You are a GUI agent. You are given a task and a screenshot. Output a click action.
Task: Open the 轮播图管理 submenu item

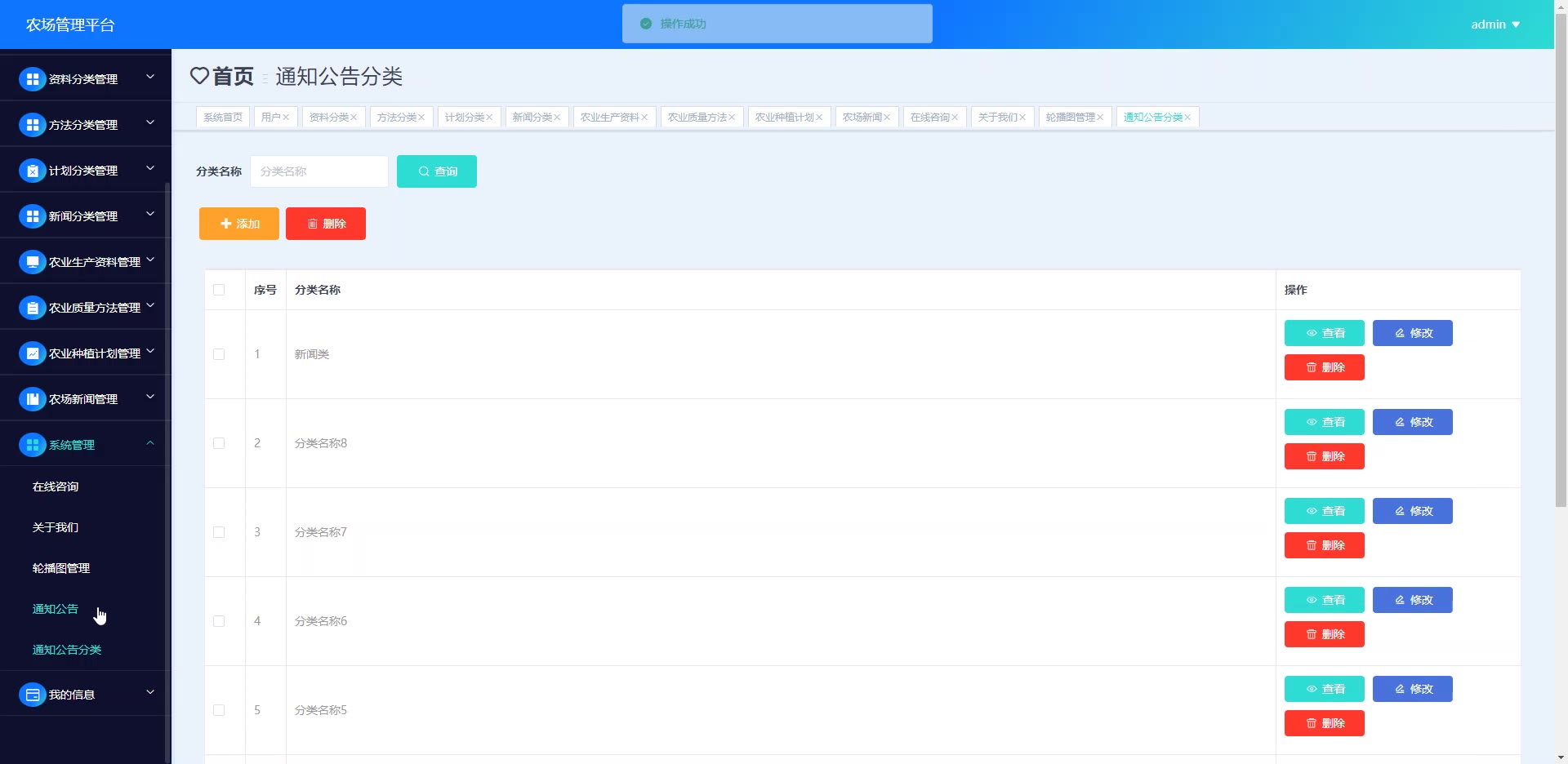click(x=61, y=568)
